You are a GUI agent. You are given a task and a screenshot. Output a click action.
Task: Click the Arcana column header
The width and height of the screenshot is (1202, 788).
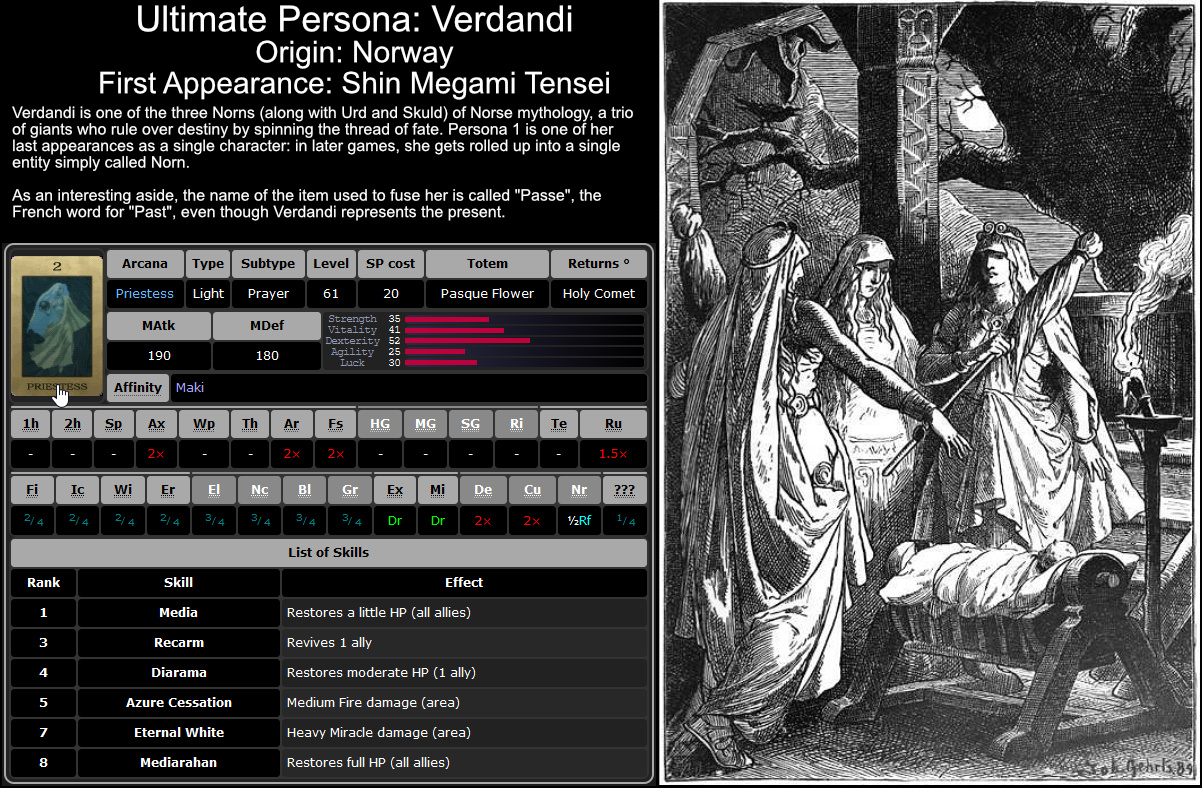click(144, 264)
